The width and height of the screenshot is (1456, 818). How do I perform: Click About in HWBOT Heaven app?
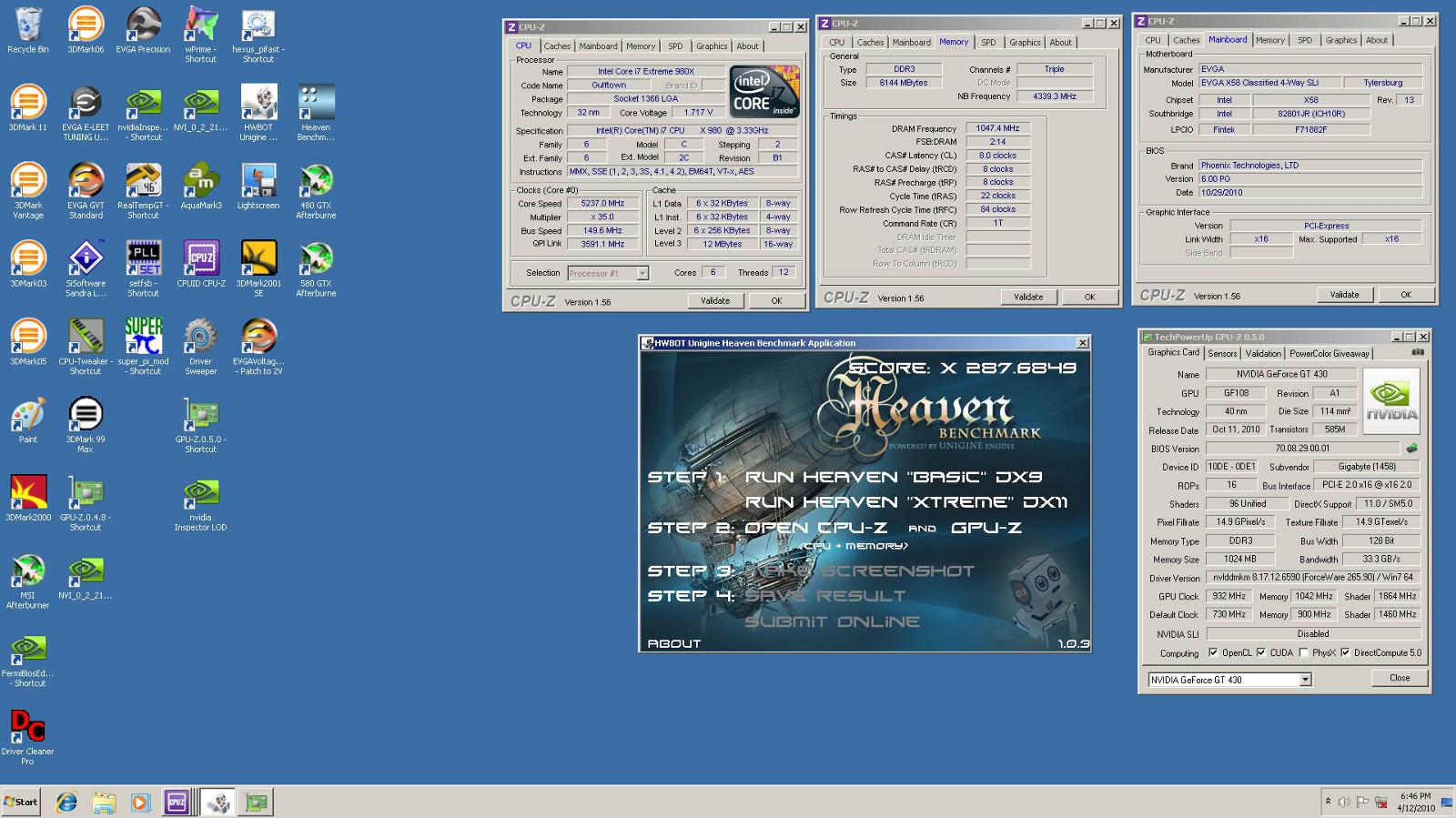(674, 643)
